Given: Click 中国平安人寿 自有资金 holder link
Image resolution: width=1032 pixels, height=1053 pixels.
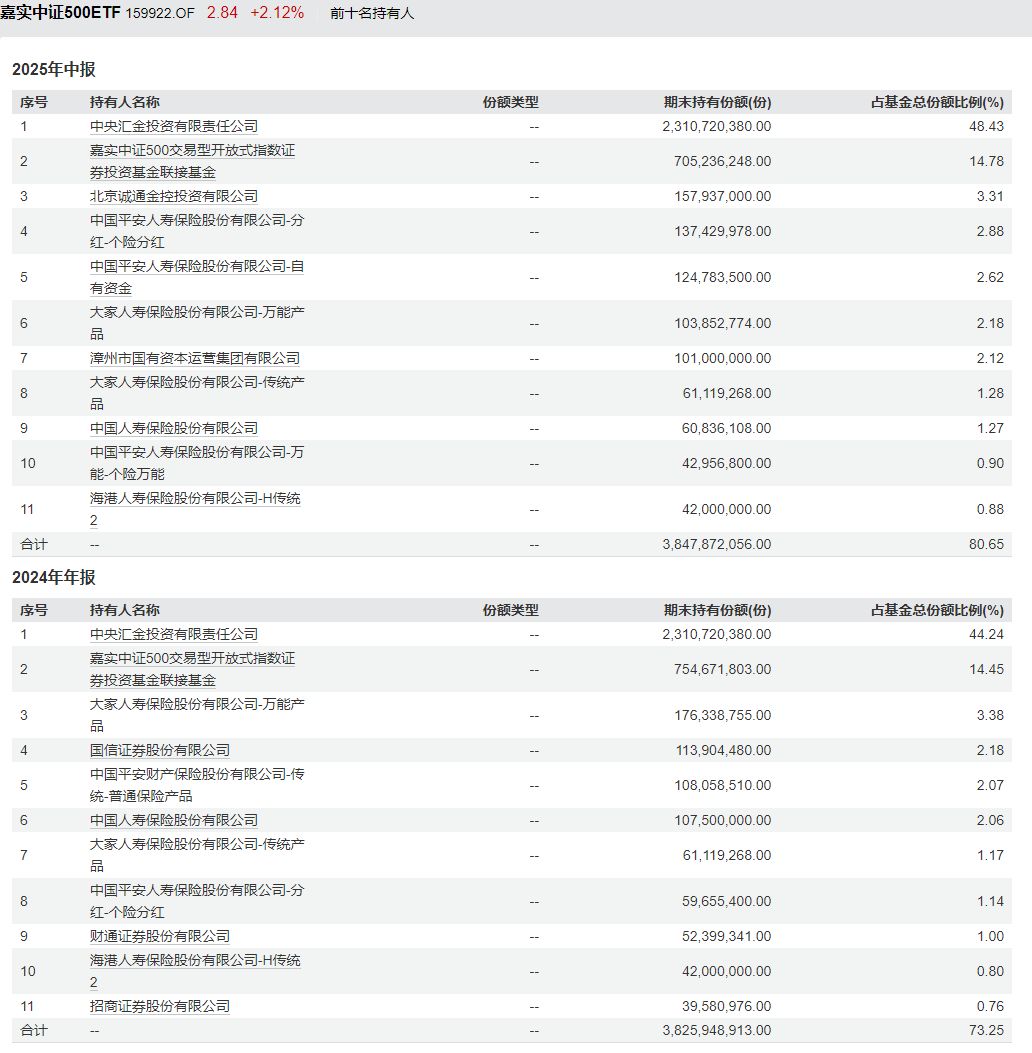Looking at the screenshot, I should [196, 277].
